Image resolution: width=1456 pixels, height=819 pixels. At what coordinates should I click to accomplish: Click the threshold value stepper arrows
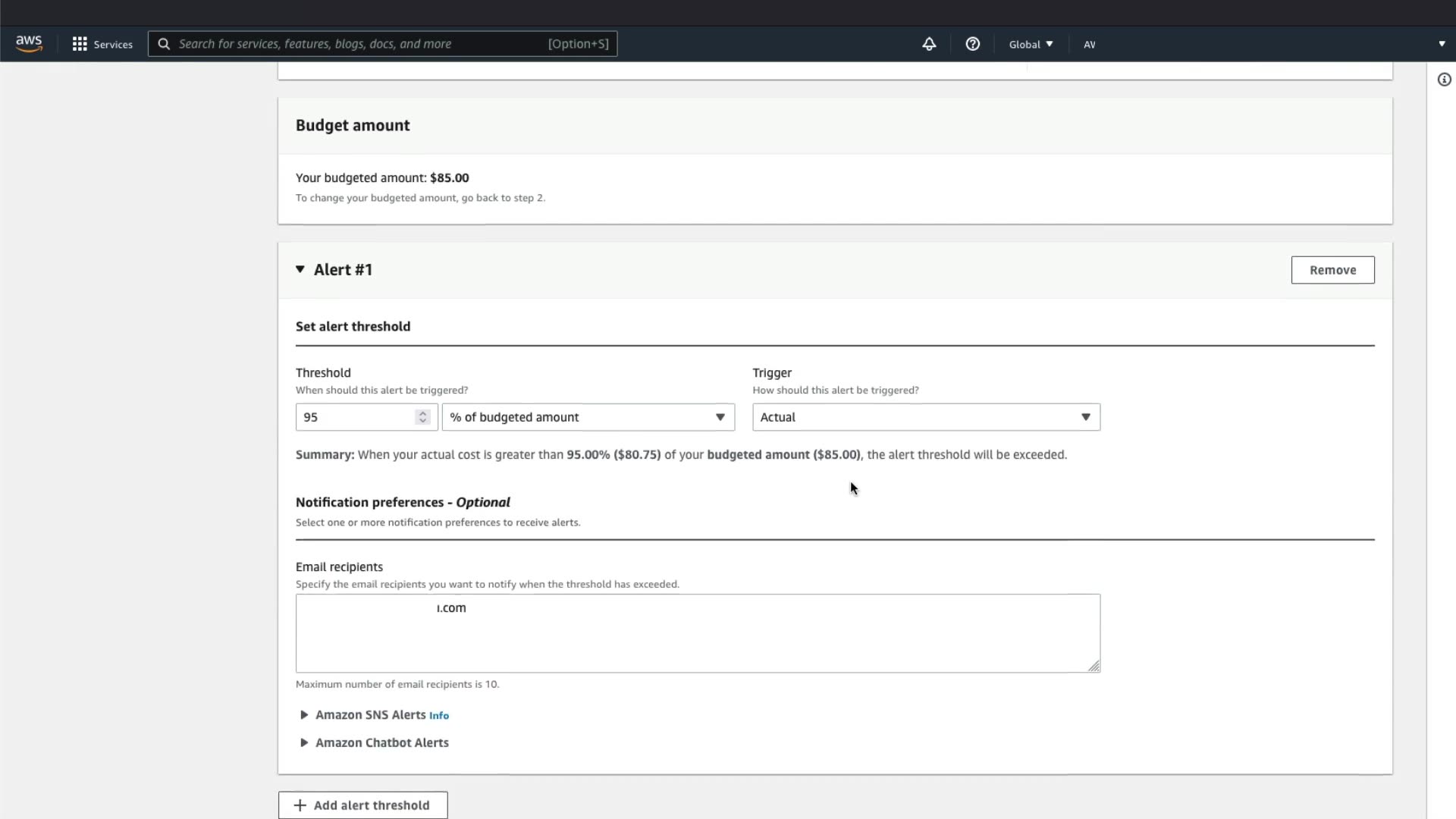(x=423, y=417)
